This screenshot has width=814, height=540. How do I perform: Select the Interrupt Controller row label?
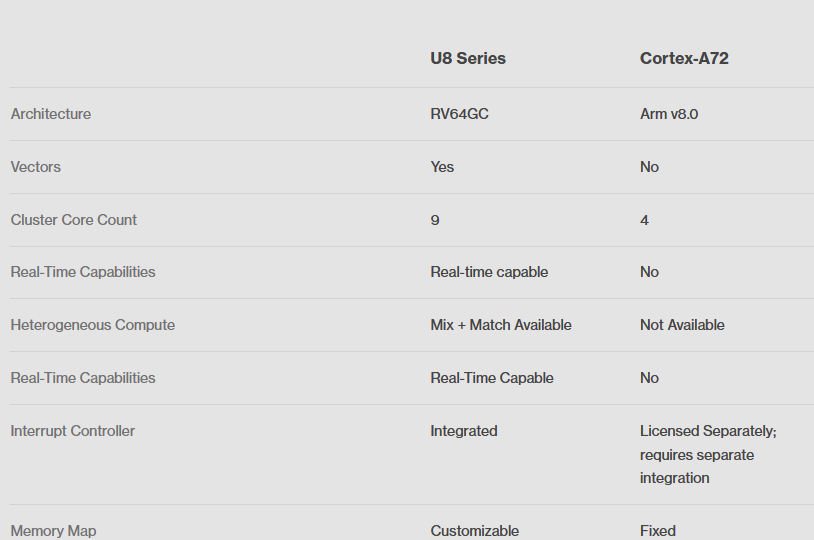pos(73,431)
